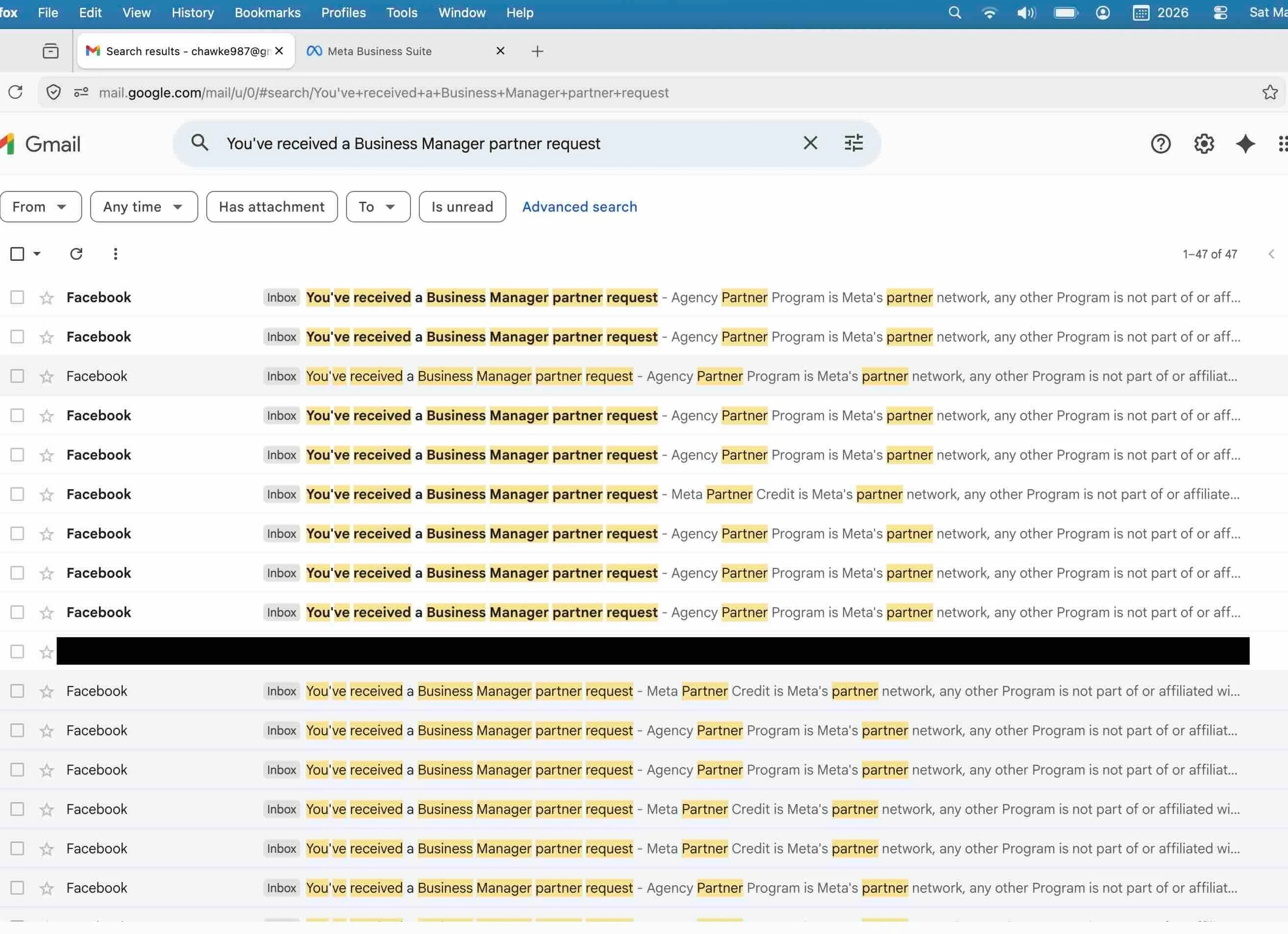Select the first Facebook email checkbox
The width and height of the screenshot is (1288, 934).
click(x=17, y=298)
